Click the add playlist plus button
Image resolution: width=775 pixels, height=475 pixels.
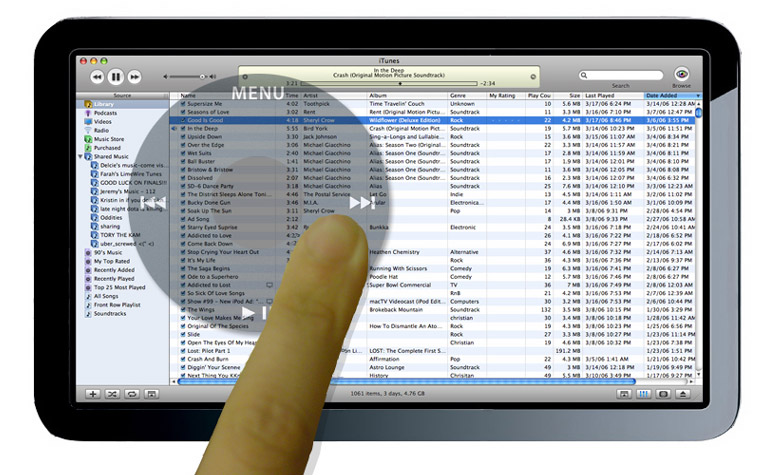coord(92,394)
